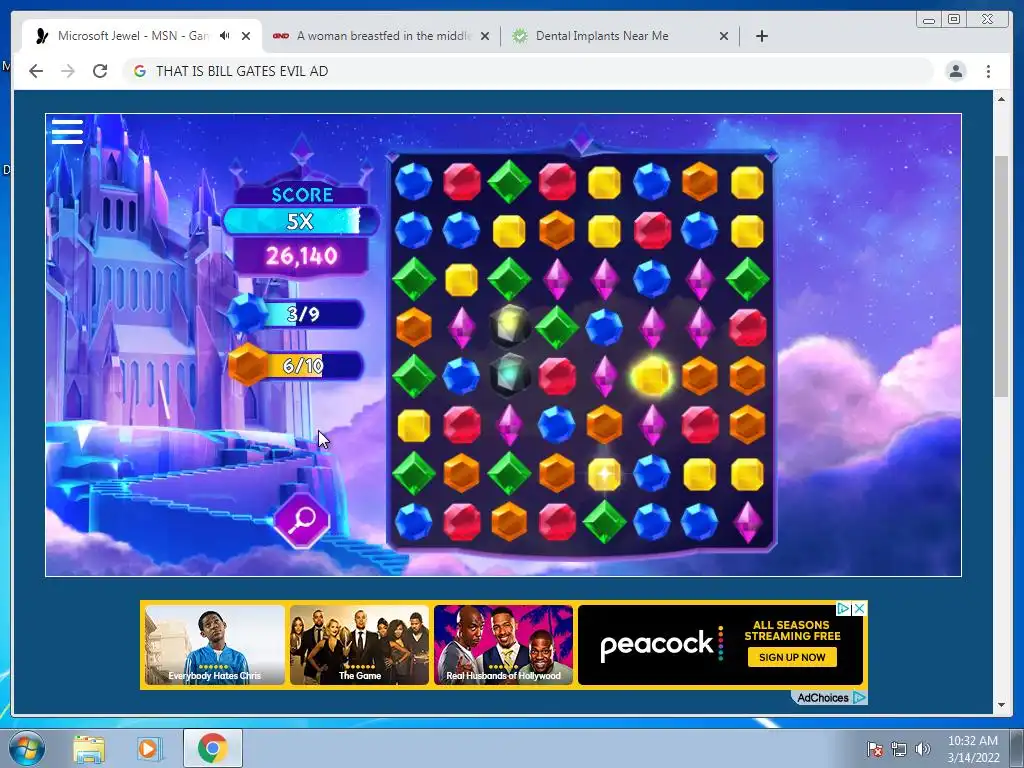Close the Dental Implants Near Me tab
1024x768 pixels.
click(x=724, y=36)
